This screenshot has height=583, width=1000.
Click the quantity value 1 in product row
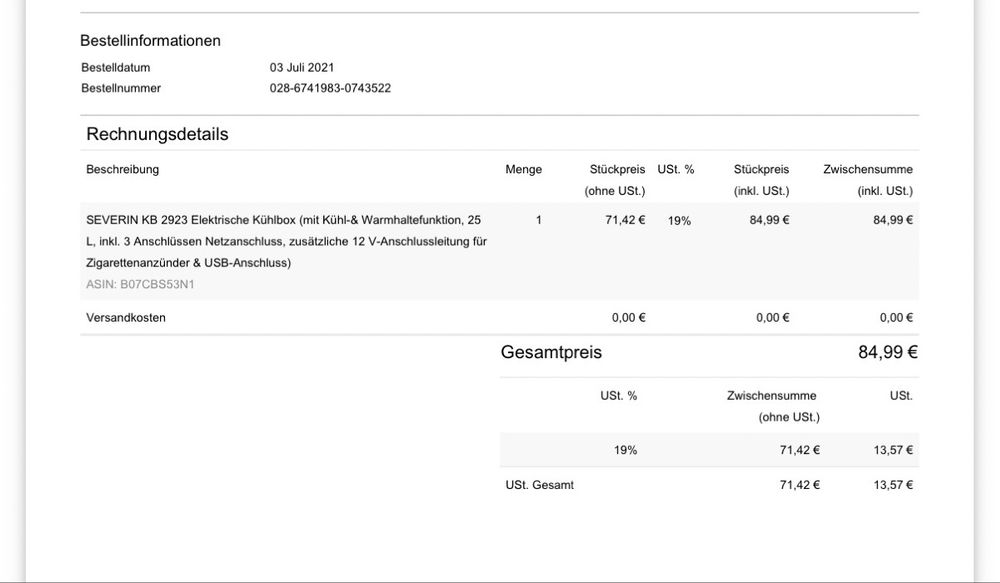(539, 220)
